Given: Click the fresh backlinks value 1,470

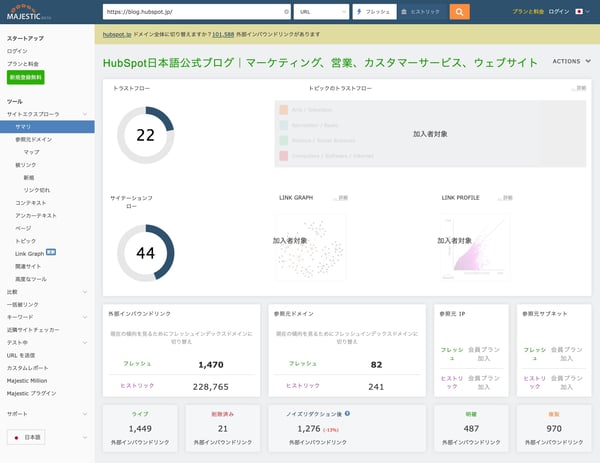Looking at the screenshot, I should 211,365.
